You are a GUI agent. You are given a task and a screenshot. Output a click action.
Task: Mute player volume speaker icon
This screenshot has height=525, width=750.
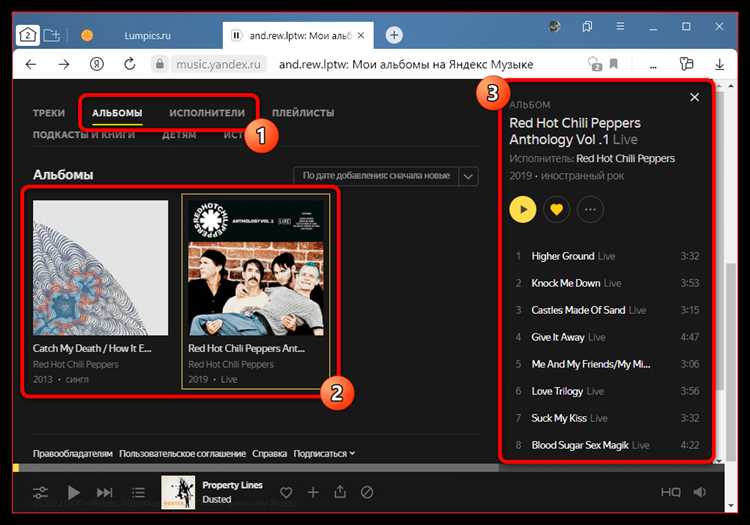pyautogui.click(x=699, y=492)
